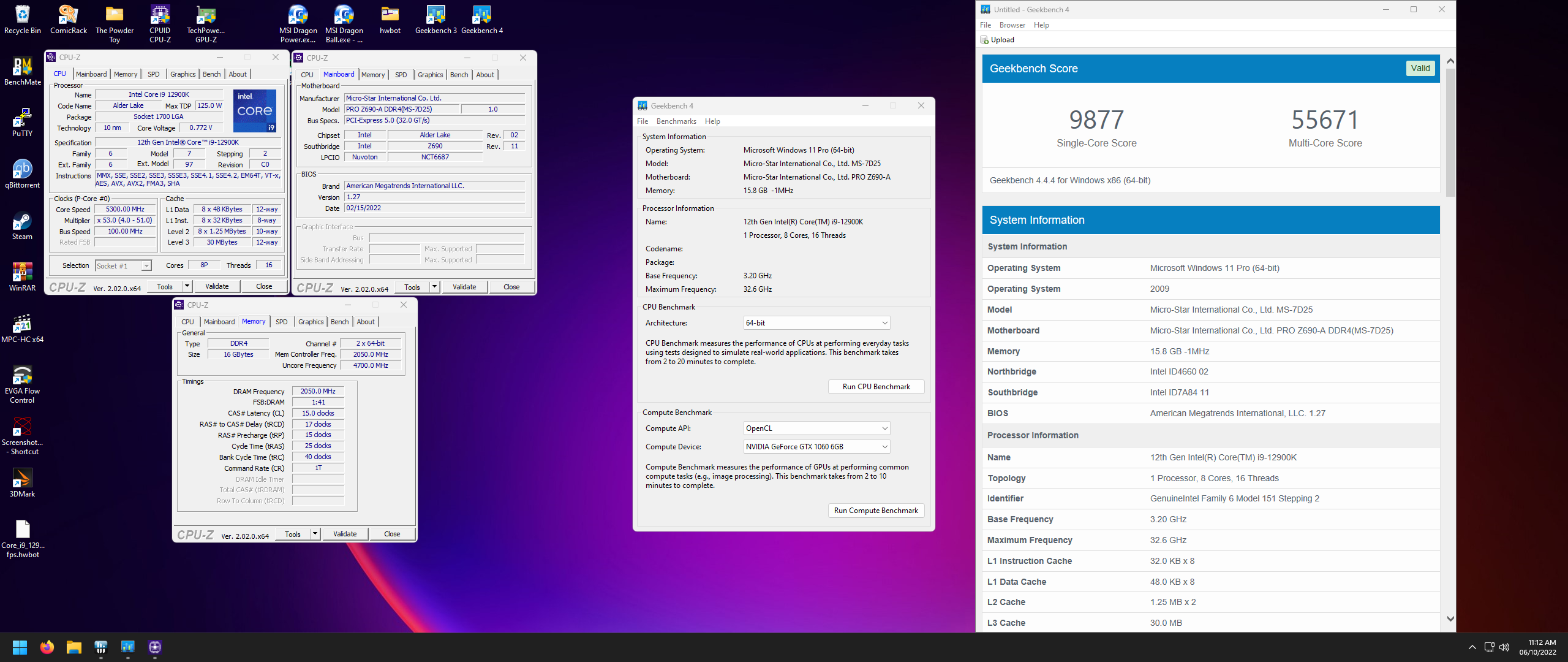The width and height of the screenshot is (1568, 662).
Task: Open Benchmarks menu in Geekbench 4 dialog
Action: coord(676,121)
